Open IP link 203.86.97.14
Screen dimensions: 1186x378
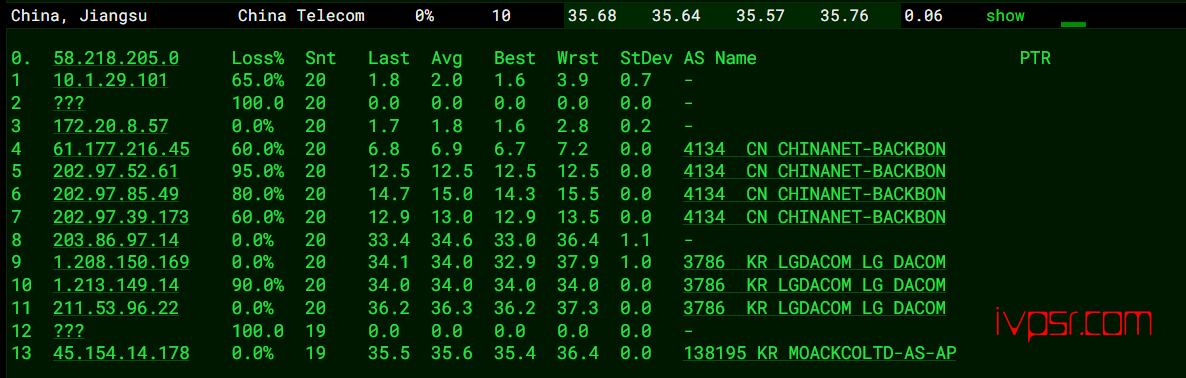(x=116, y=240)
